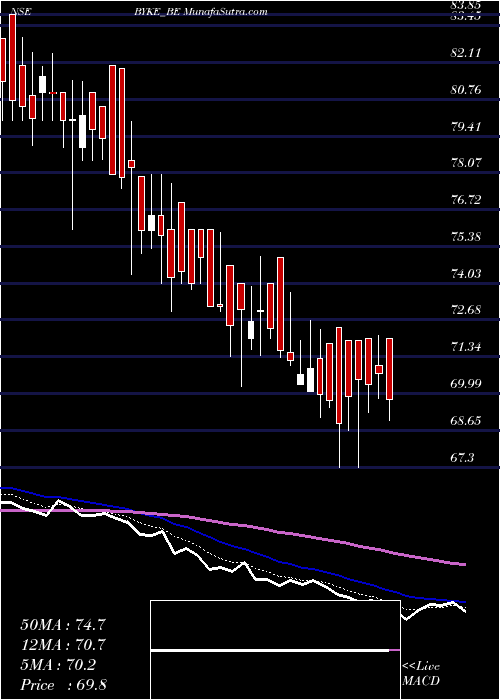Click the pink 50MA line end
Screen dimensions: 500x700
coord(463,565)
